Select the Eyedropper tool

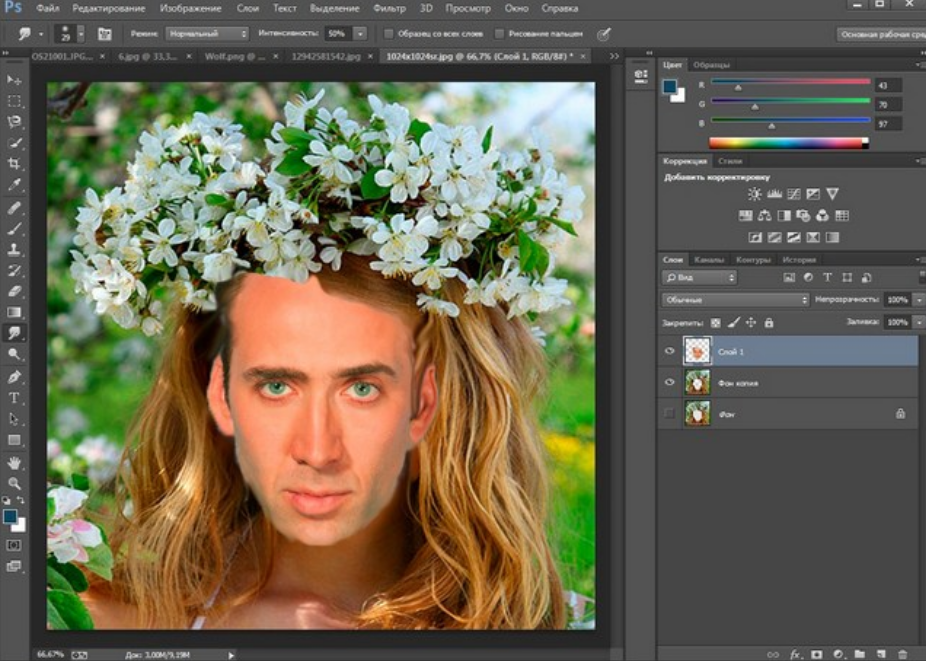click(14, 185)
